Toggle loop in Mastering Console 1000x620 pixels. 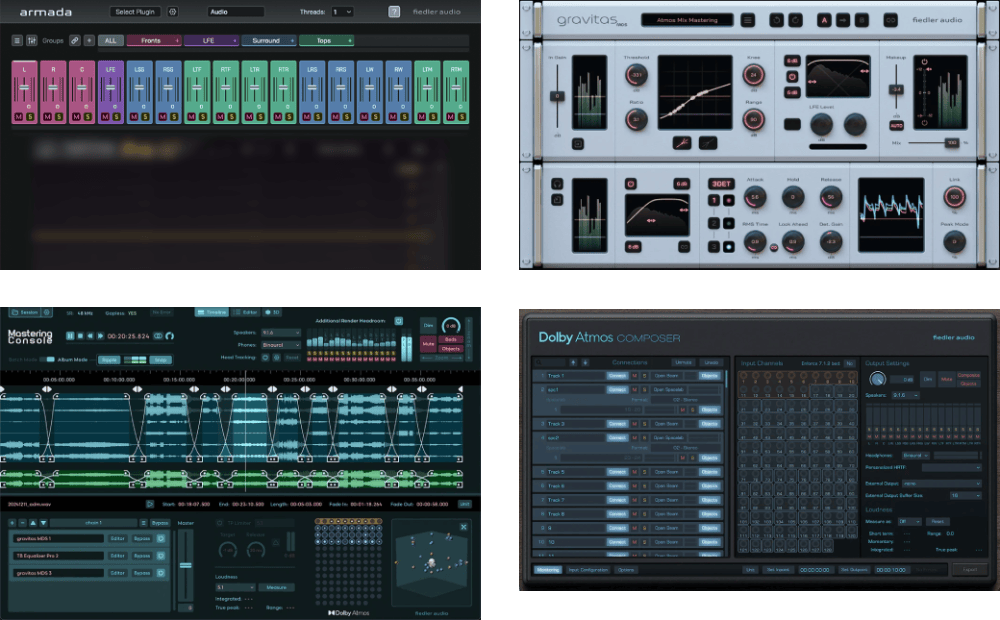(x=158, y=336)
